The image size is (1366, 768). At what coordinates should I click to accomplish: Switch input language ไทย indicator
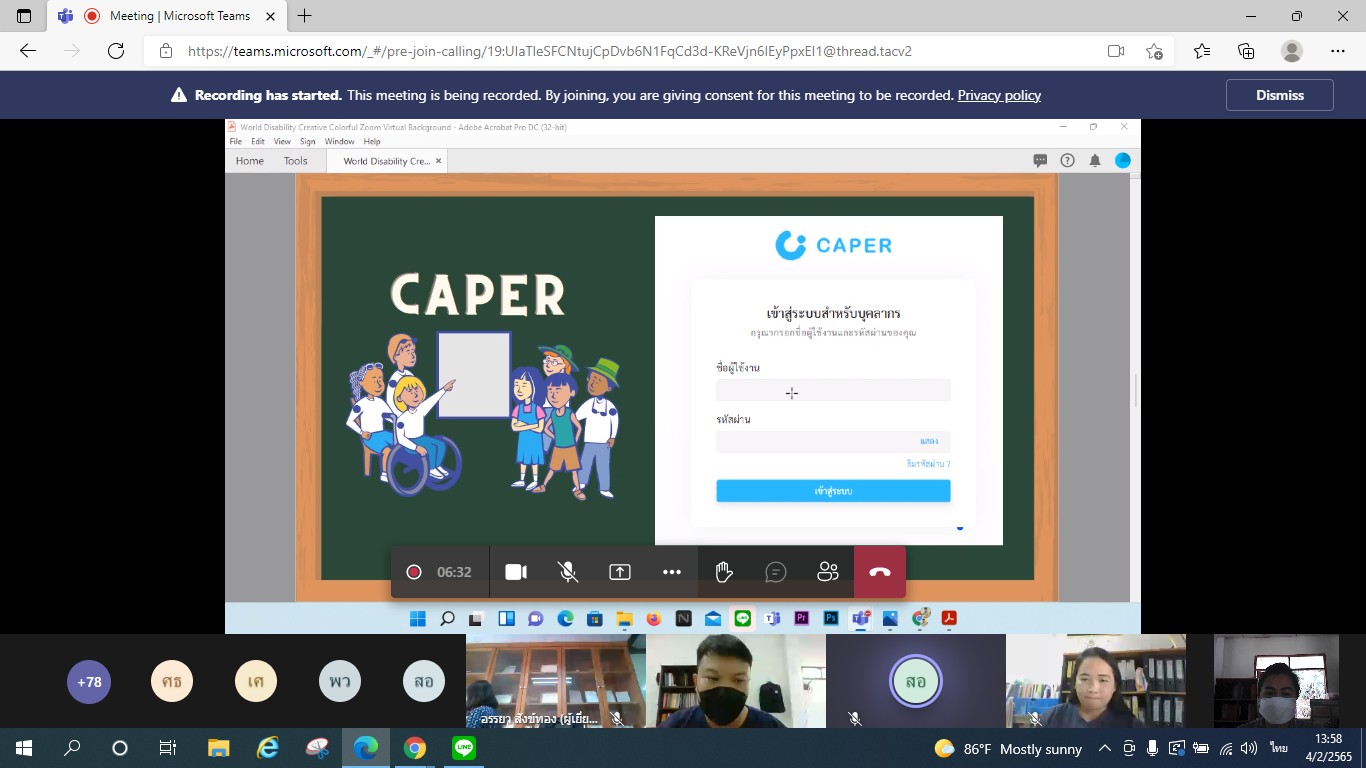click(x=1279, y=748)
